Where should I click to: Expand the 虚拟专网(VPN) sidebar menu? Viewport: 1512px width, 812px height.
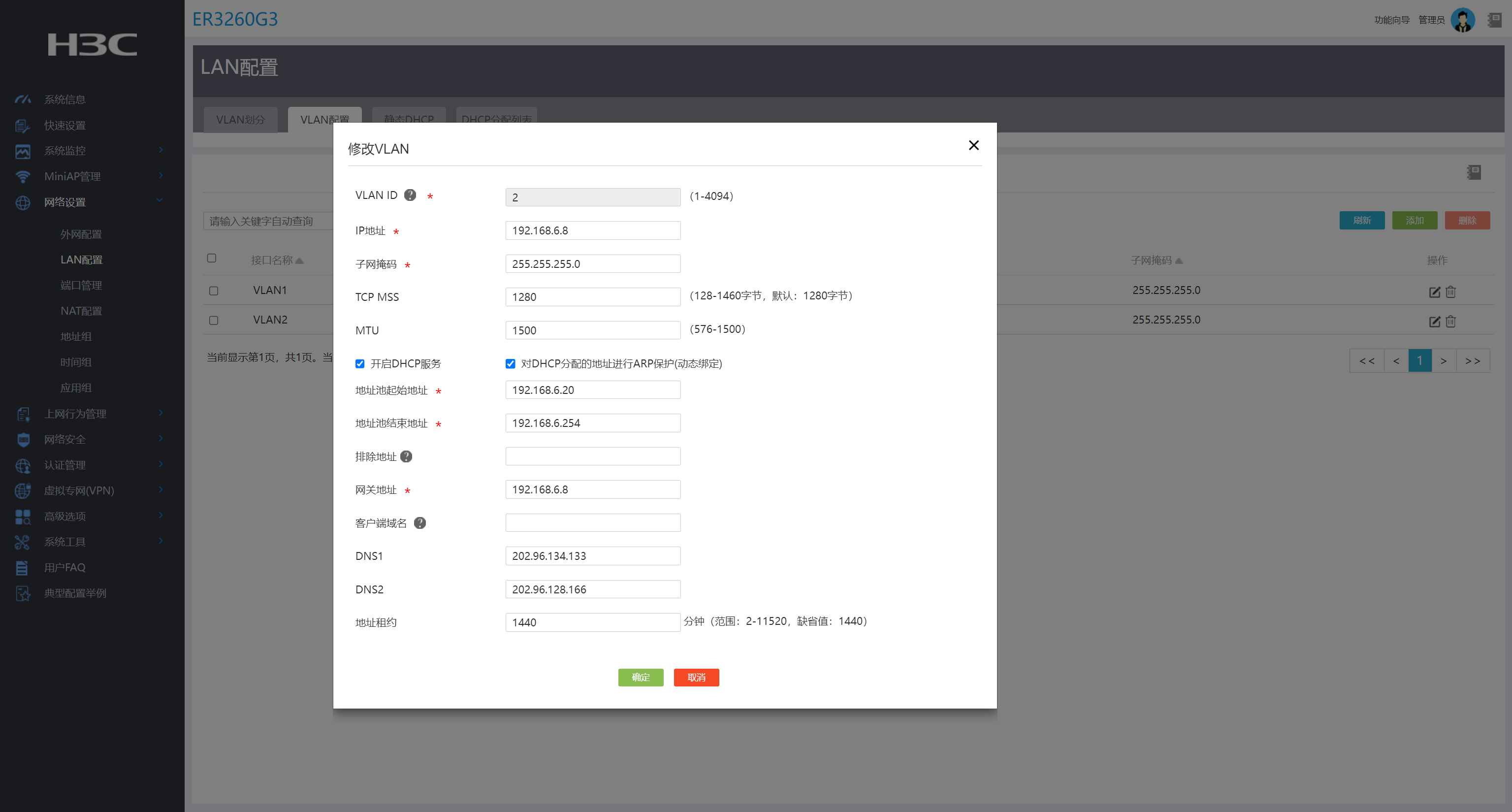pyautogui.click(x=79, y=490)
